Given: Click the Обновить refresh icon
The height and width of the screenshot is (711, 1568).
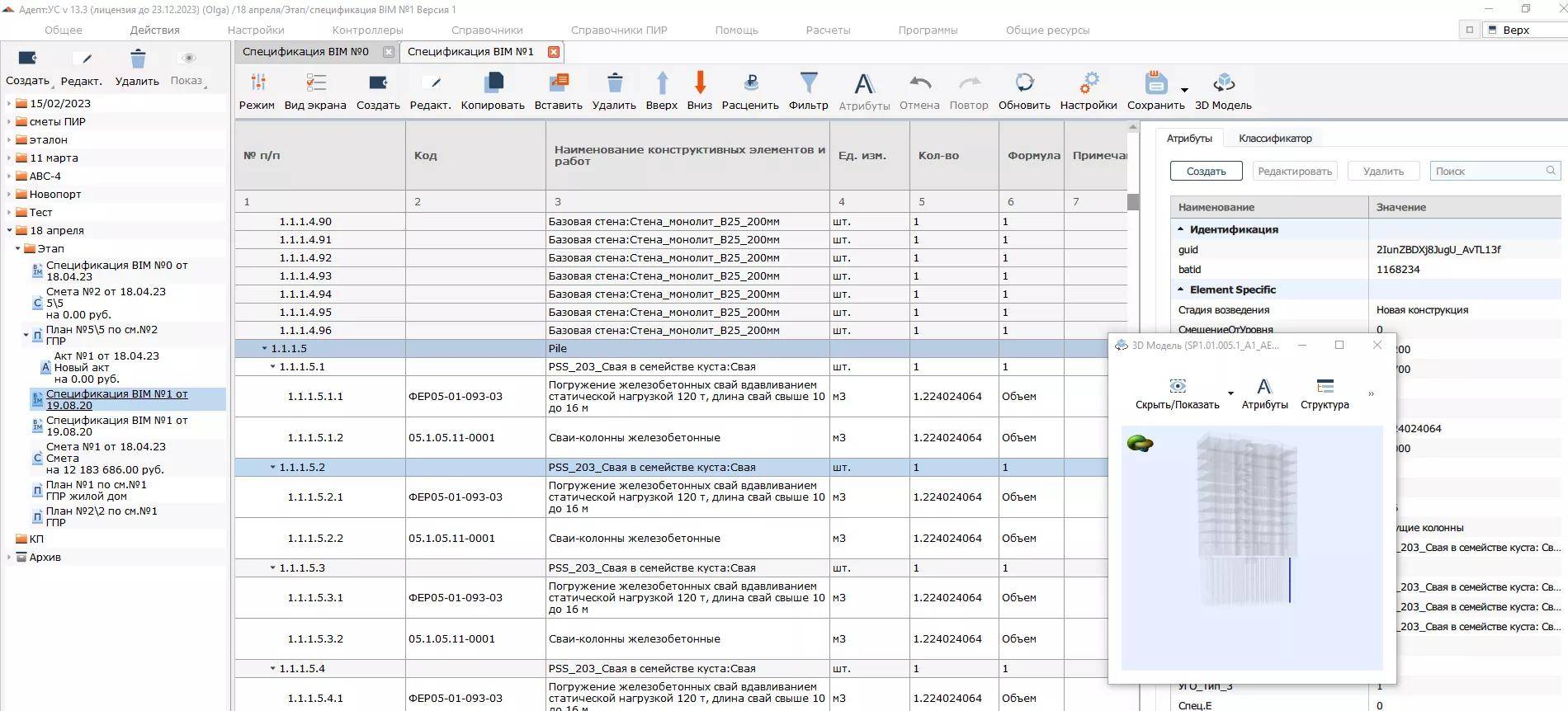Looking at the screenshot, I should [1024, 83].
